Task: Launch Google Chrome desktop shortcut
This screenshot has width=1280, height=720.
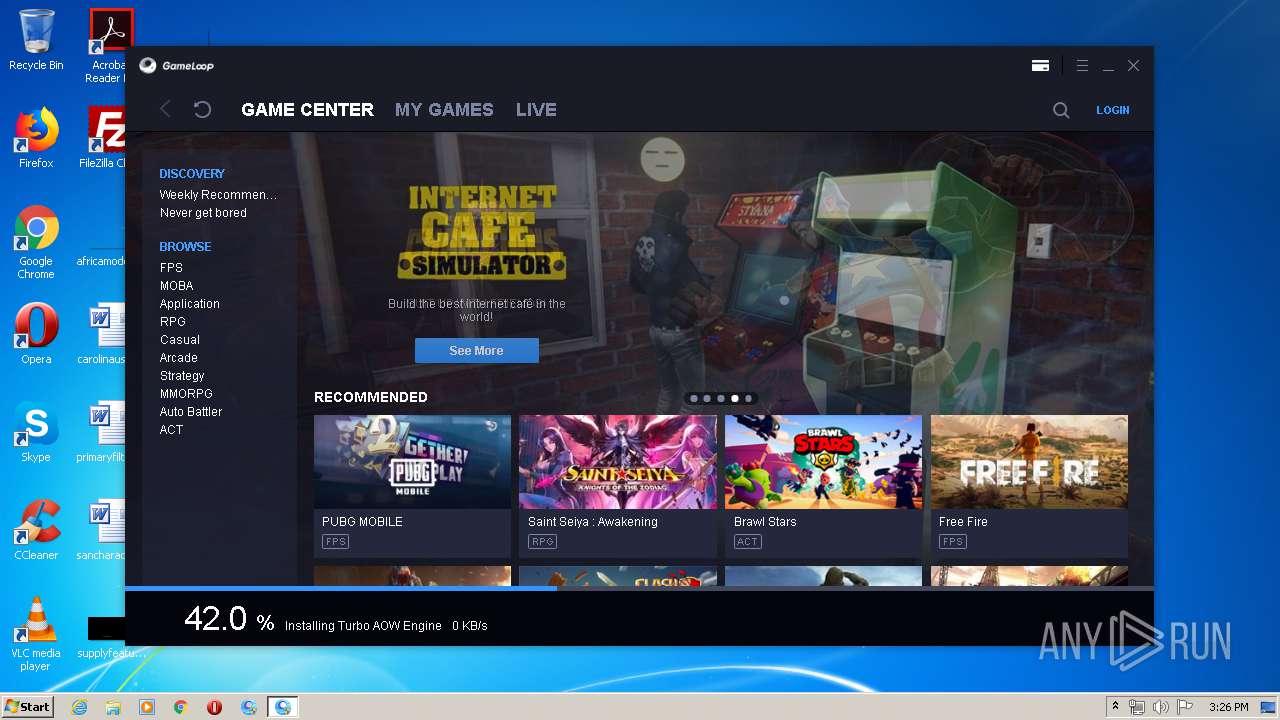Action: click(36, 242)
